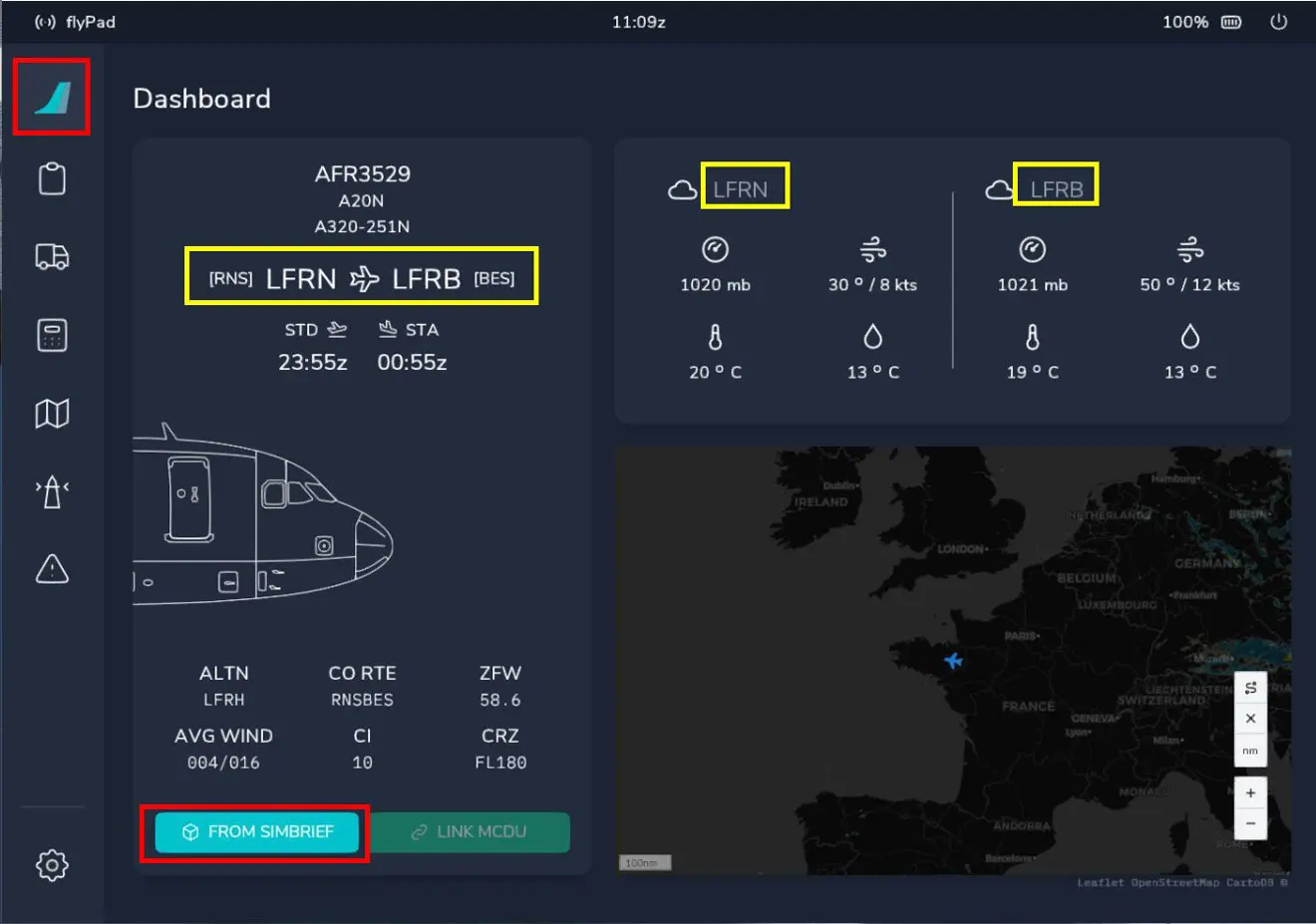Viewport: 1316px width, 924px height.
Task: Import flight plan with FROM SIMBRIEF
Action: [x=256, y=831]
